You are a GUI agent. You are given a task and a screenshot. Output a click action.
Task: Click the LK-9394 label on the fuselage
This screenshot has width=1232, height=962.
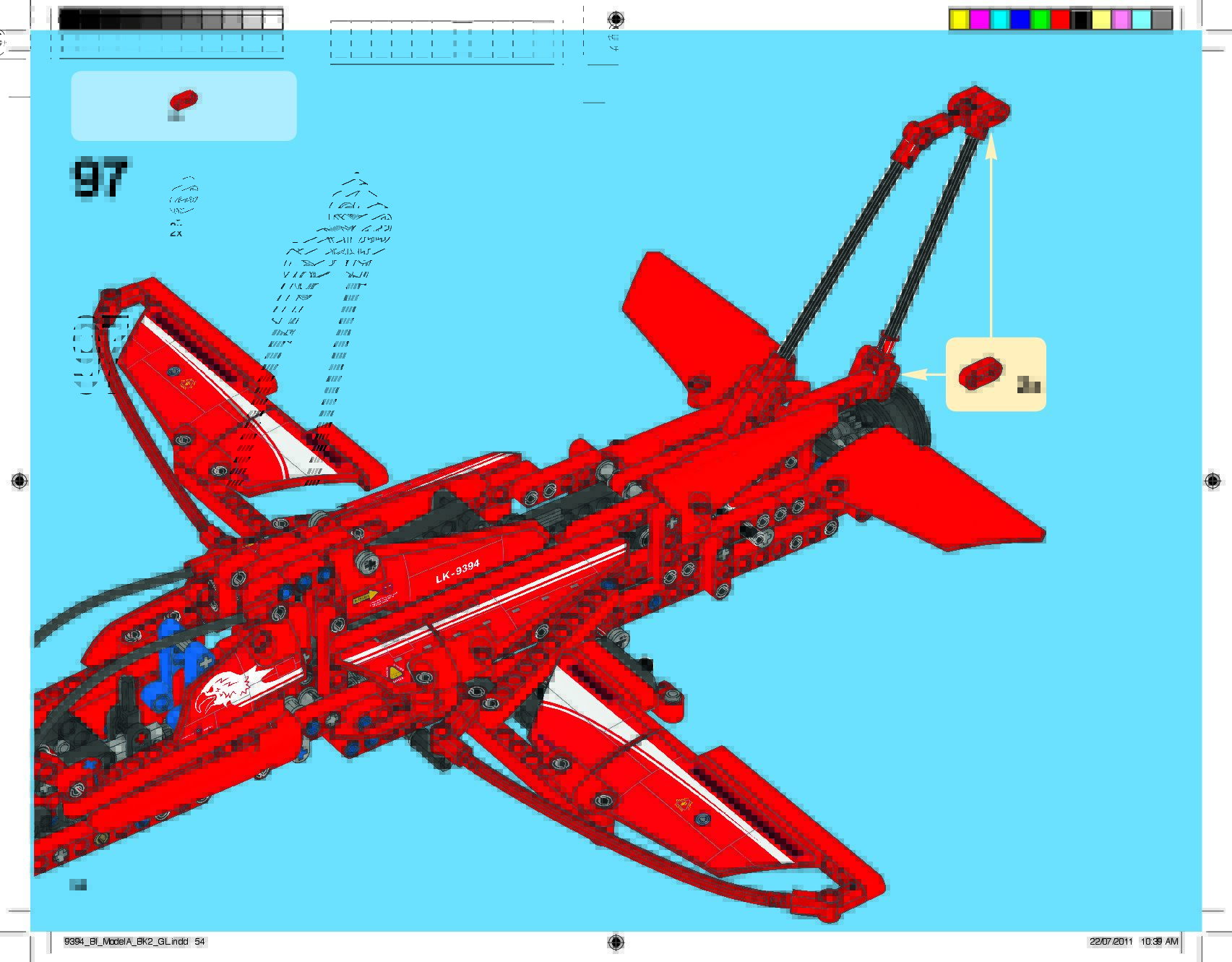click(457, 572)
